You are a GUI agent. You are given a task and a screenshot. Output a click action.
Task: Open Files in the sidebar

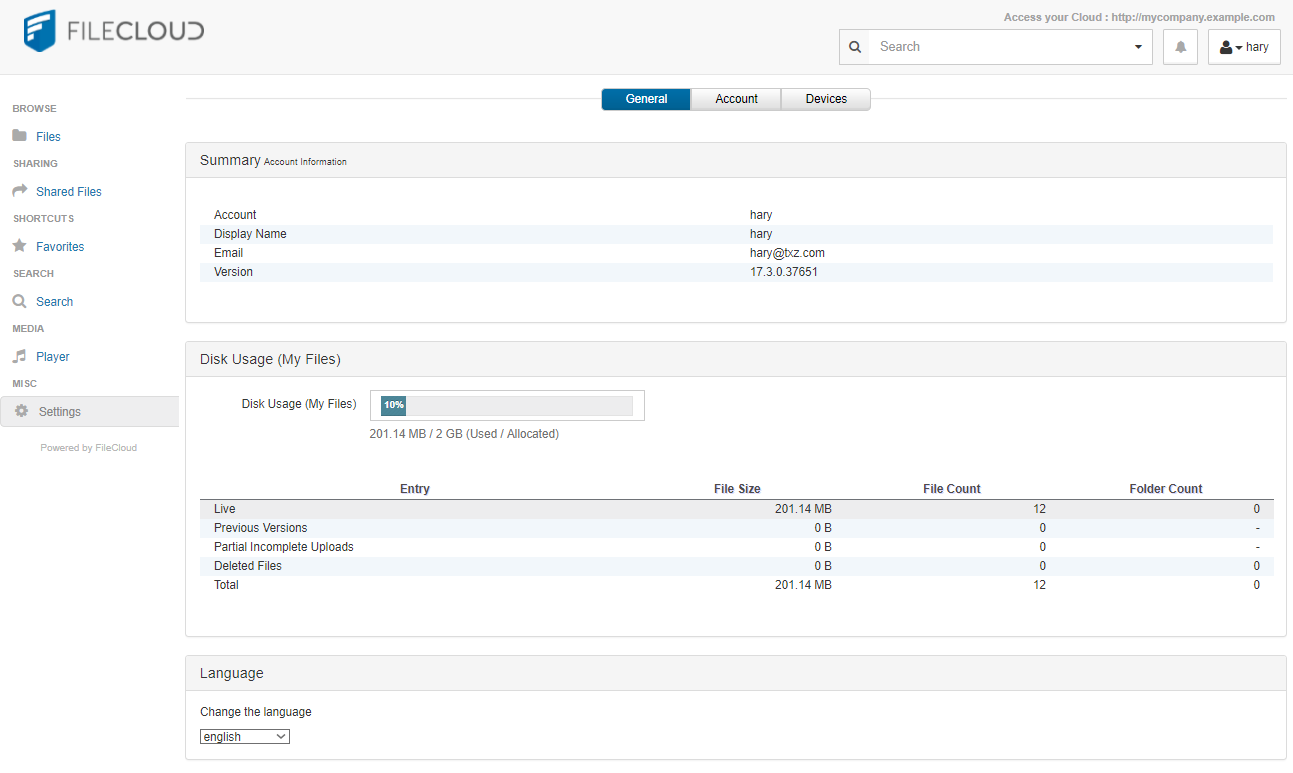pos(48,137)
